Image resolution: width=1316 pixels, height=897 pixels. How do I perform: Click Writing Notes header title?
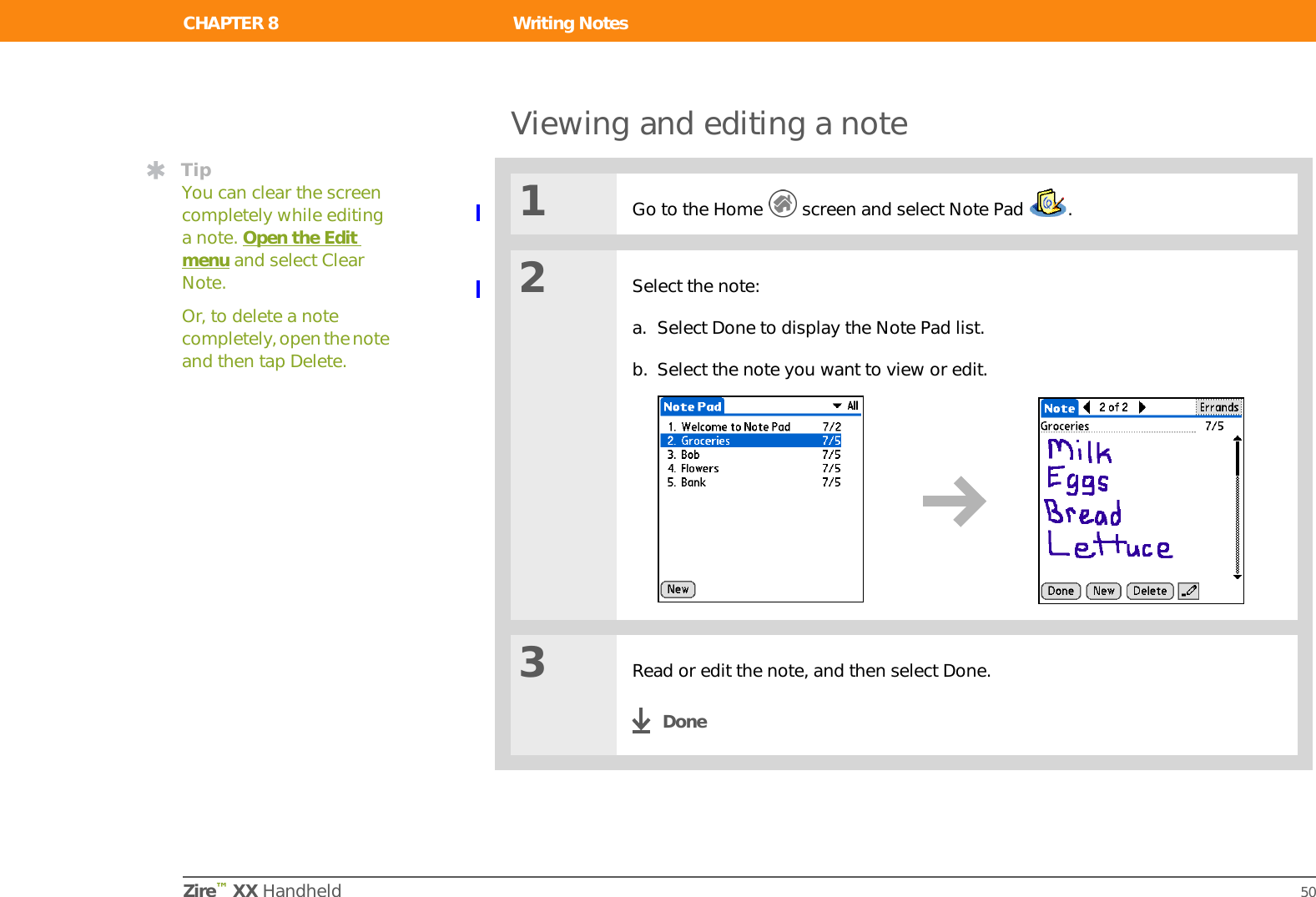571,23
